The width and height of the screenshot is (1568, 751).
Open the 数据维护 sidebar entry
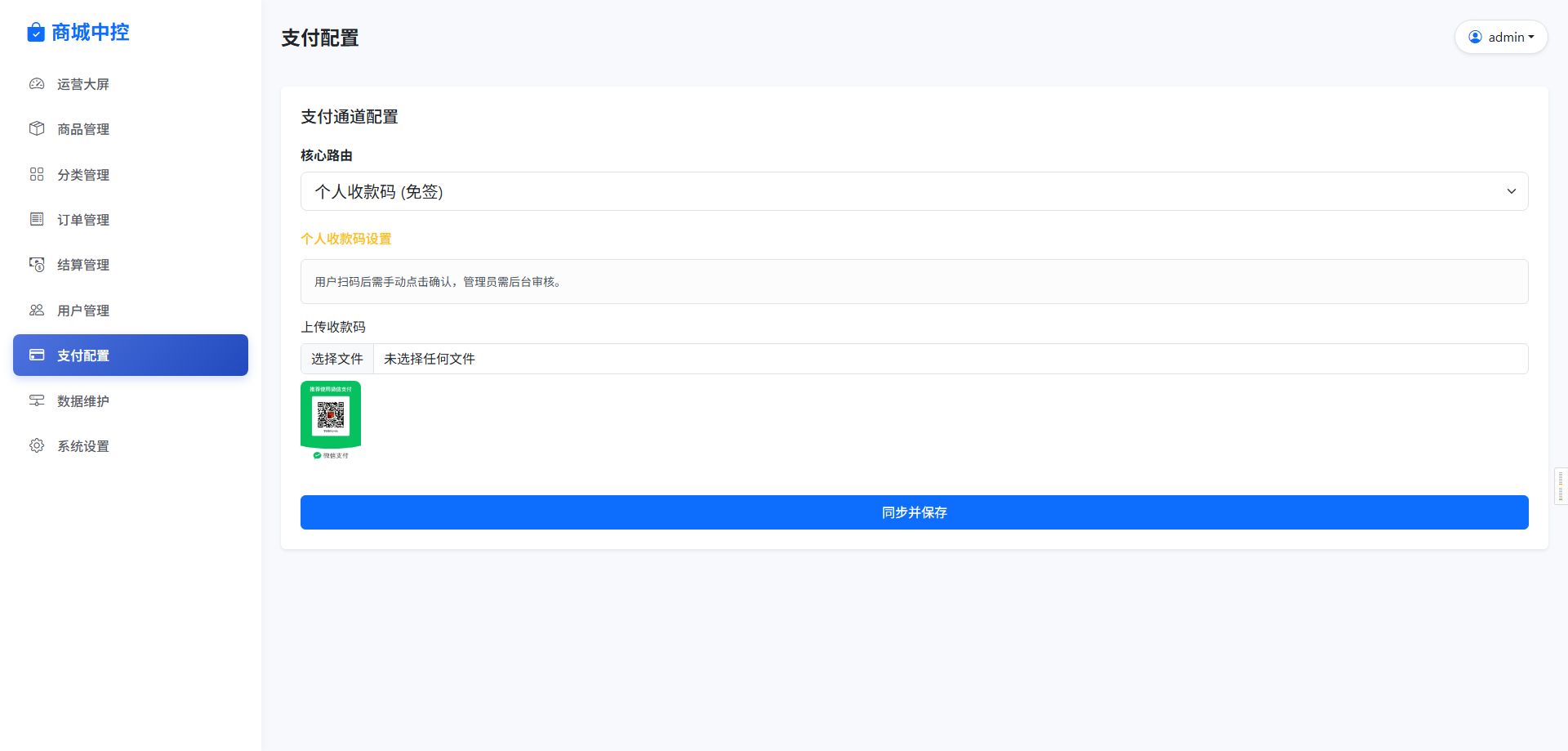(x=131, y=401)
